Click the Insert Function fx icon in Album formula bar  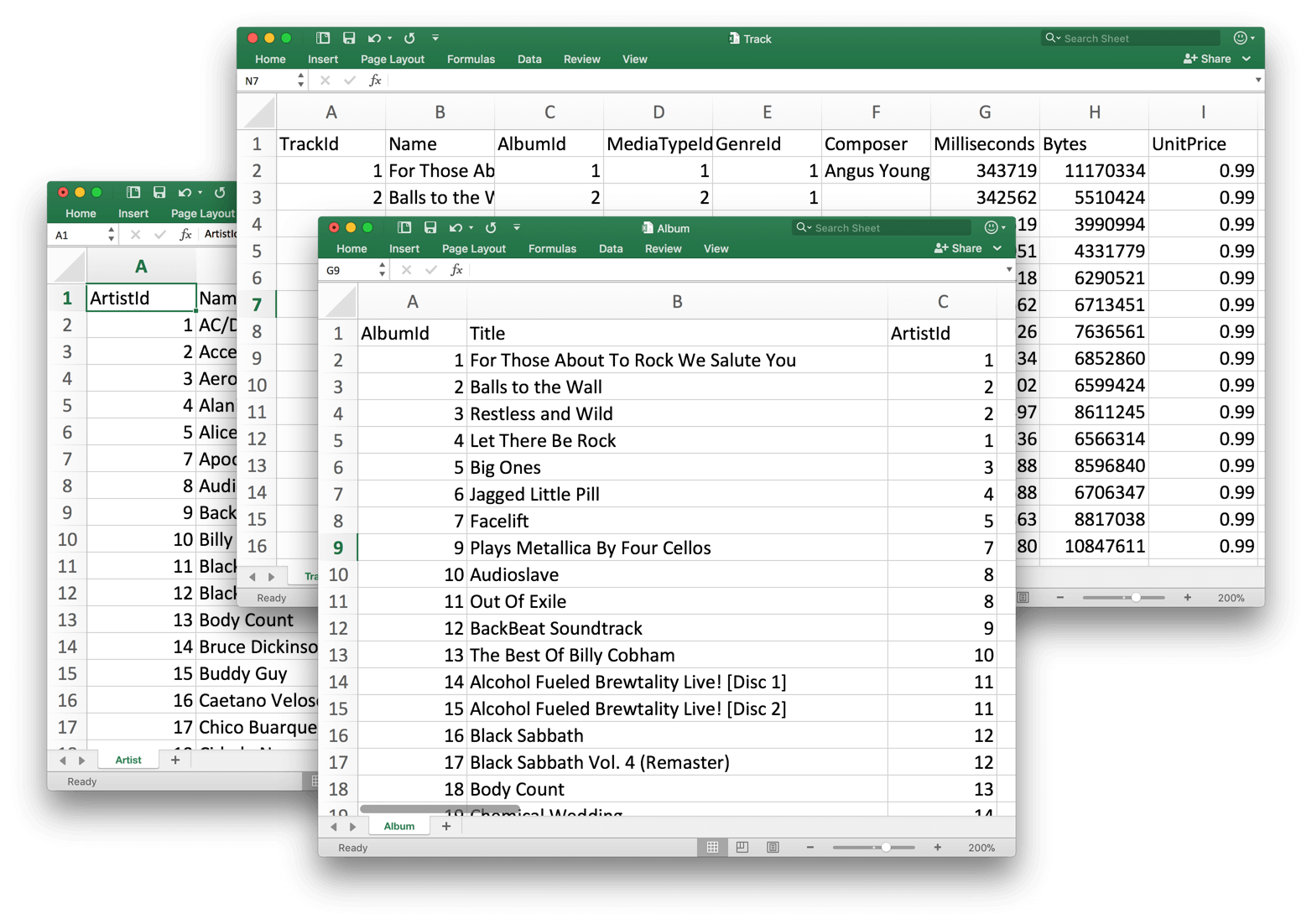coord(456,269)
